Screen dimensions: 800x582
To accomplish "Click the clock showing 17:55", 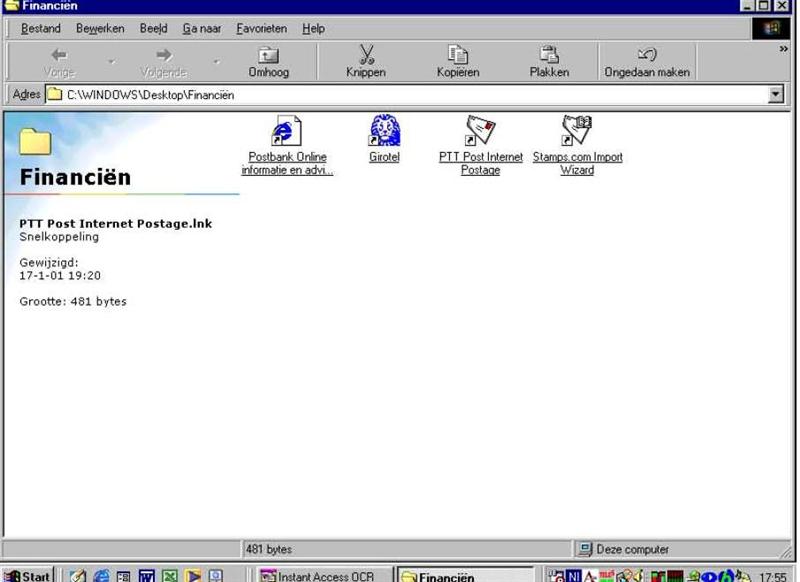I will pos(772,577).
